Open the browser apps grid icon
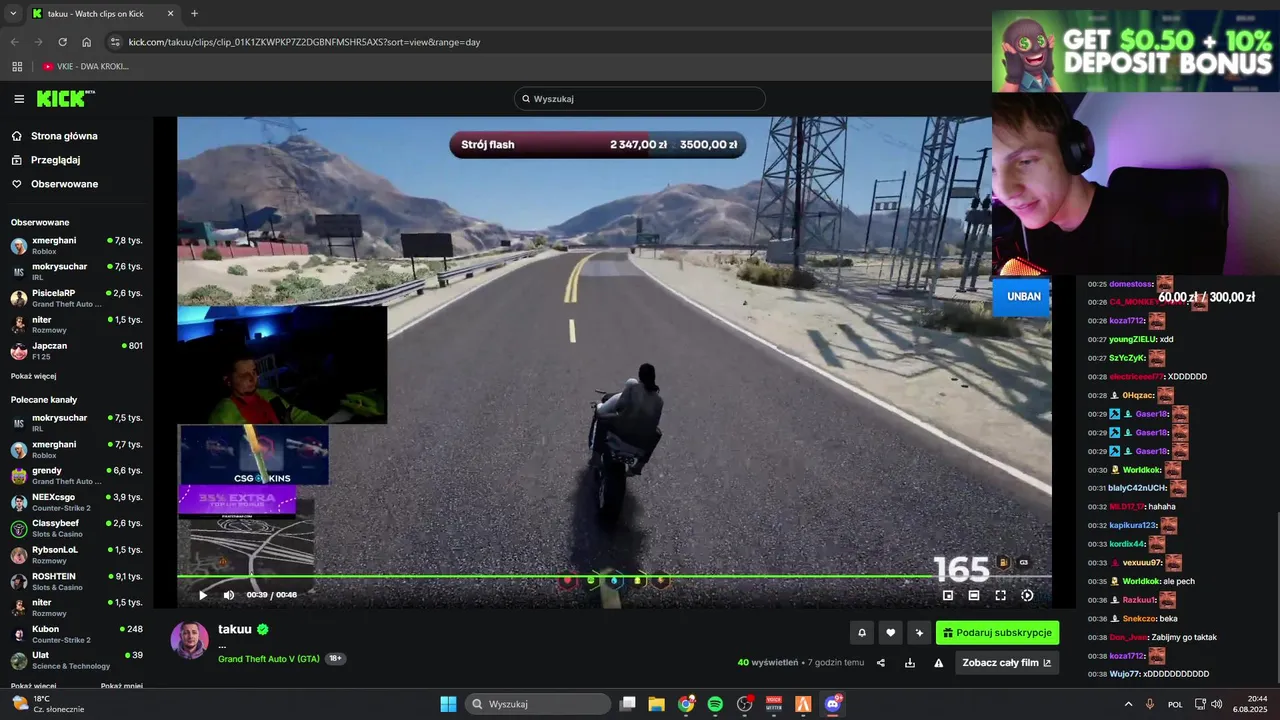The height and width of the screenshot is (720, 1280). (17, 67)
